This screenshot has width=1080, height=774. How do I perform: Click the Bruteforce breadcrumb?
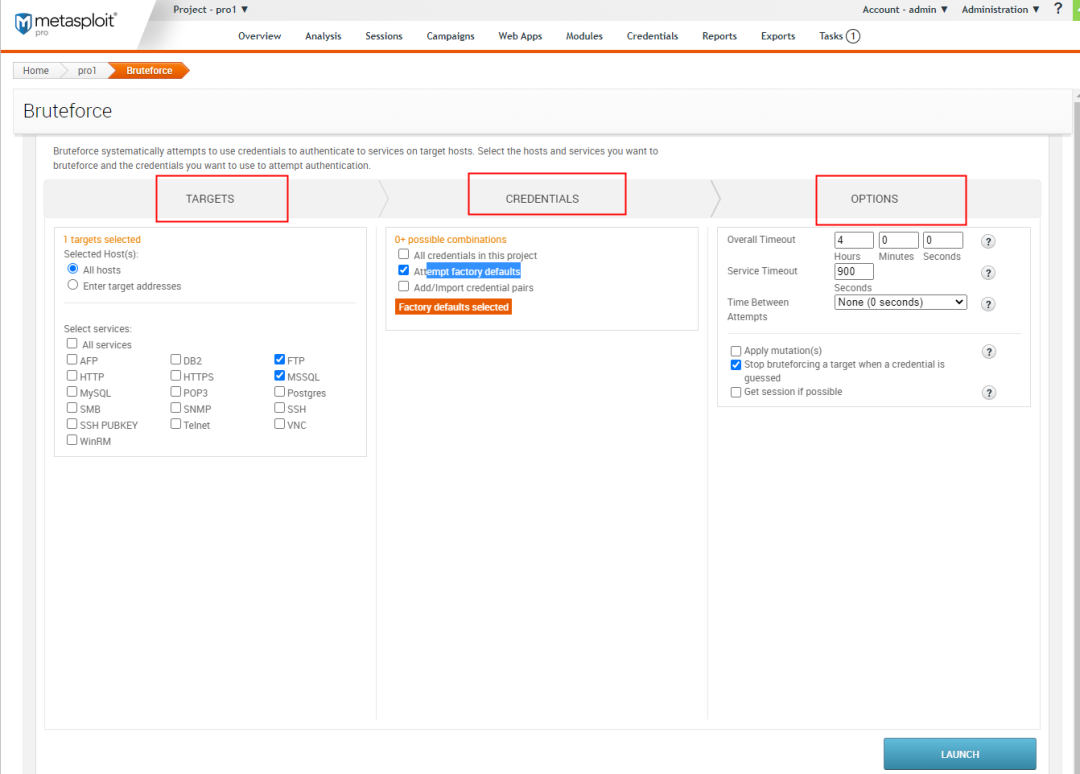click(x=149, y=70)
